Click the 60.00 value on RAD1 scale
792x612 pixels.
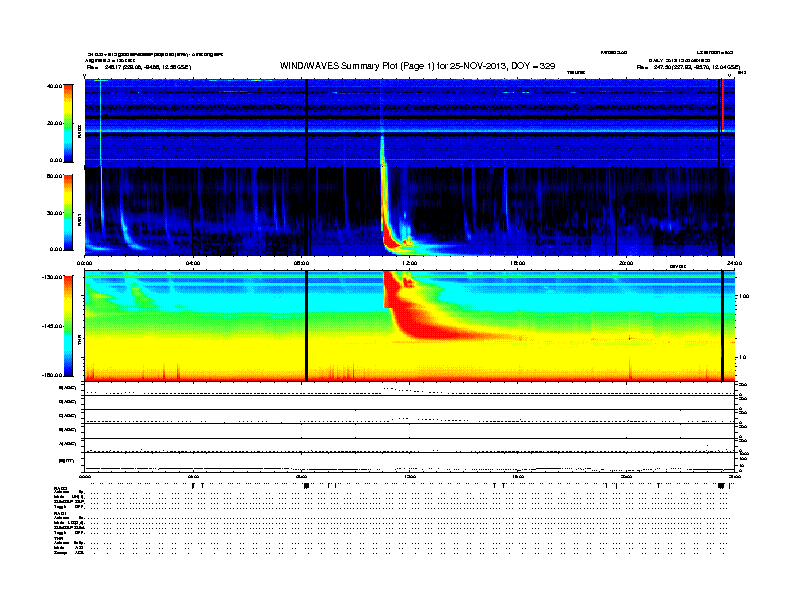pos(55,176)
